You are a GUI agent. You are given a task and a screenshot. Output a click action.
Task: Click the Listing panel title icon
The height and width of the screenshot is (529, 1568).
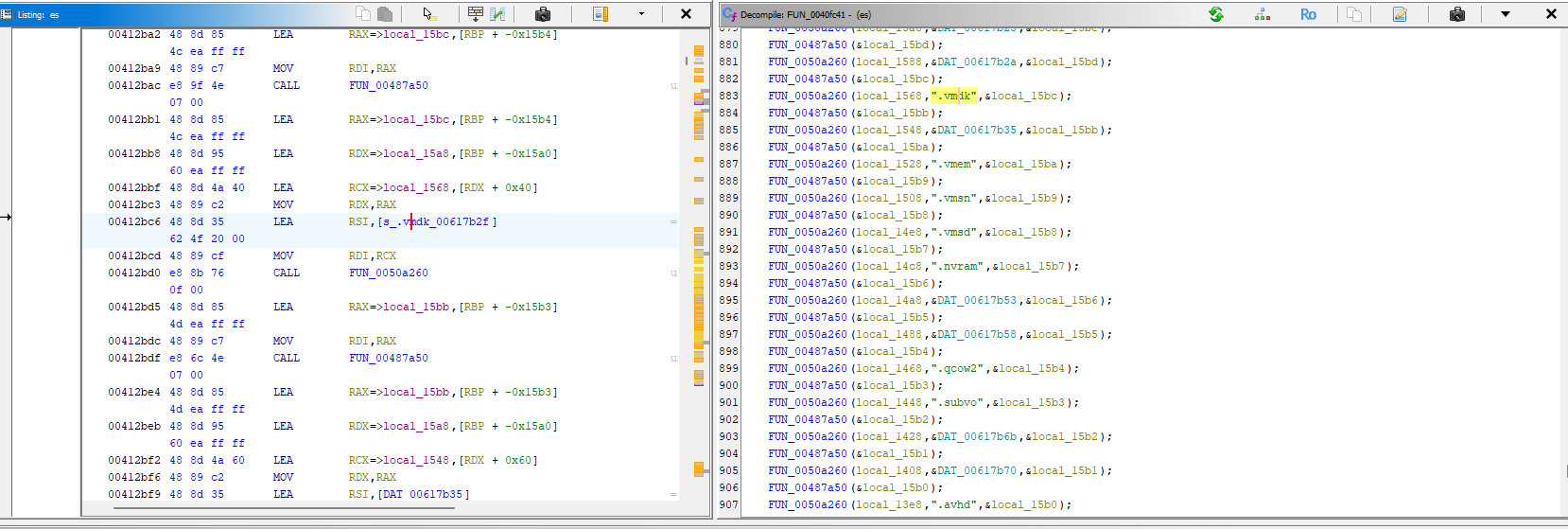point(7,14)
